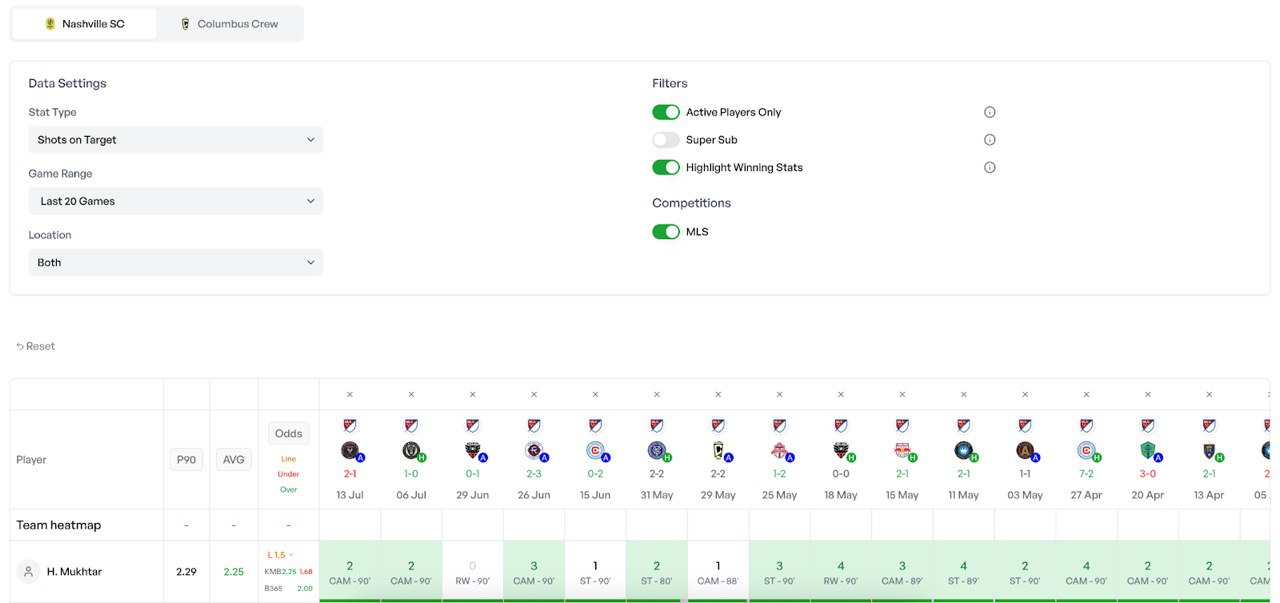Click the 7-2 score on 27 Apr
Viewport: 1280px width, 603px height.
[1086, 474]
